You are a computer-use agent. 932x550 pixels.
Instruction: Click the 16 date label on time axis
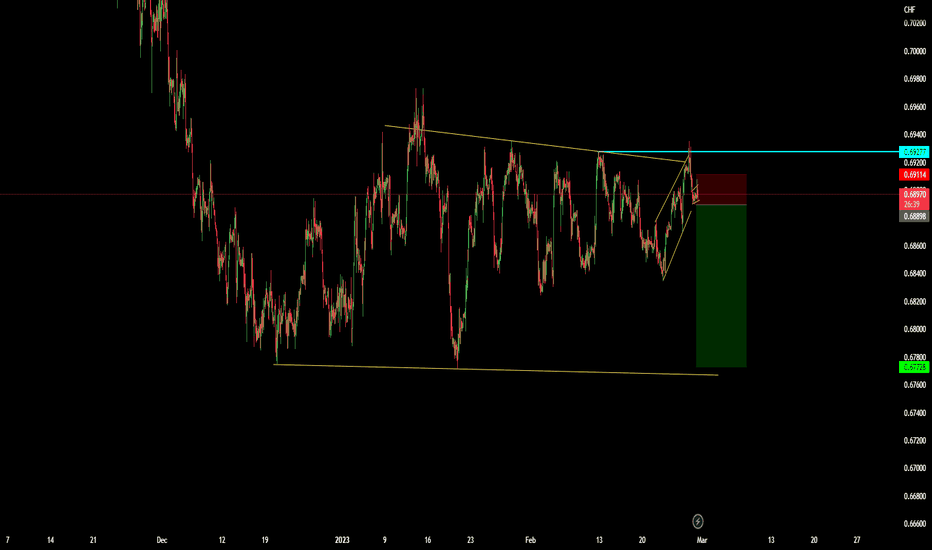click(x=427, y=540)
